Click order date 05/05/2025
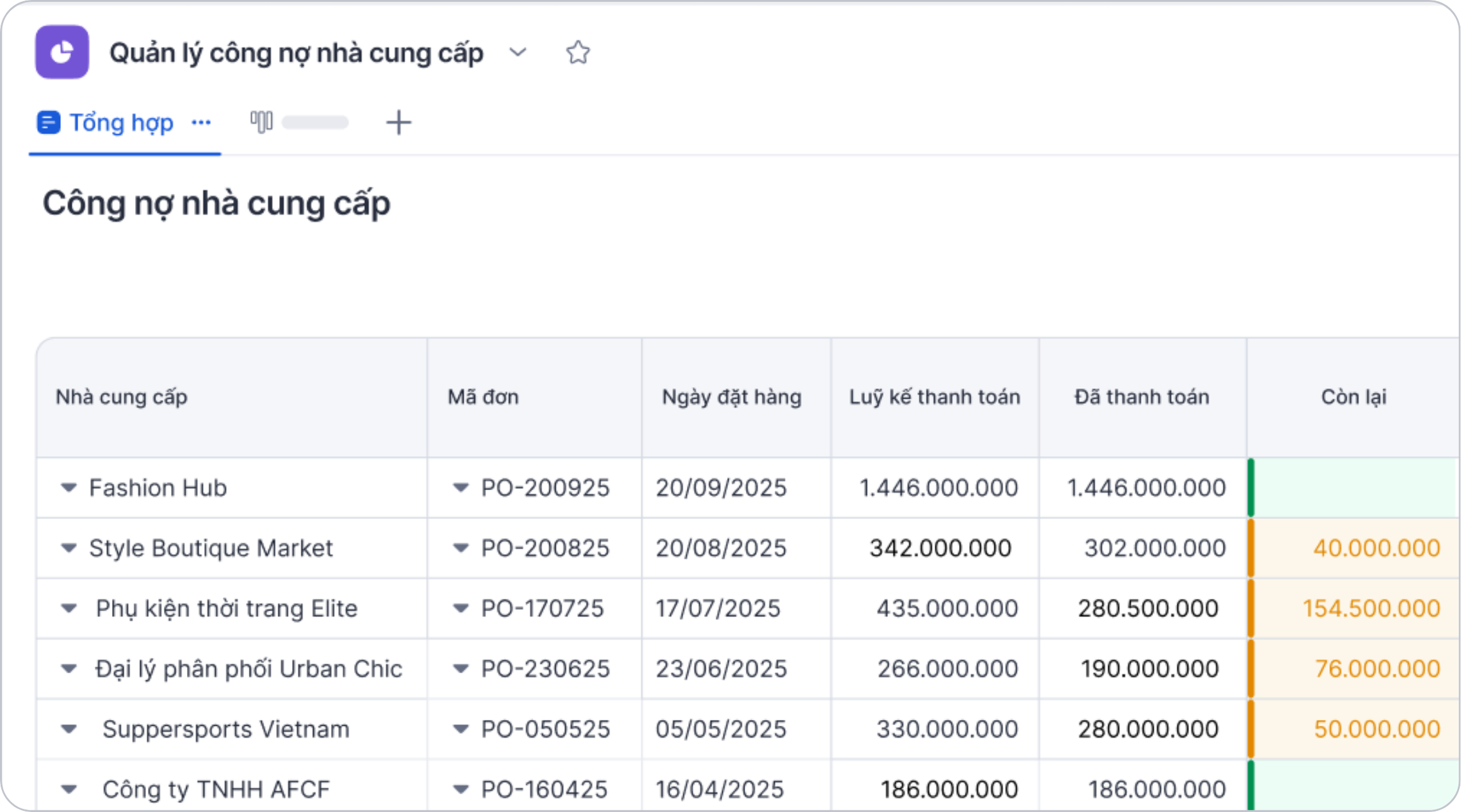The image size is (1461, 812). (x=721, y=729)
